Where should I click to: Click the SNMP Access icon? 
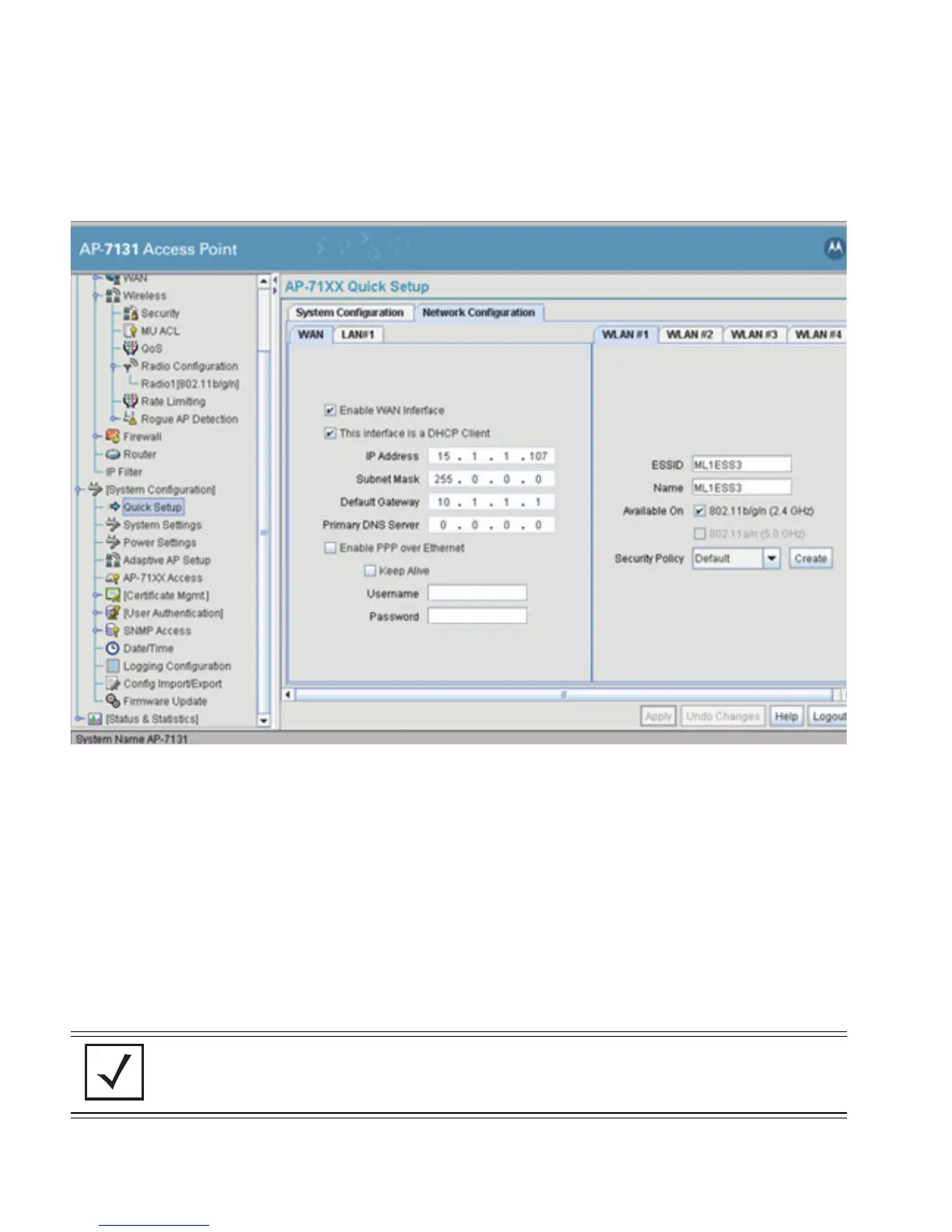(x=113, y=631)
